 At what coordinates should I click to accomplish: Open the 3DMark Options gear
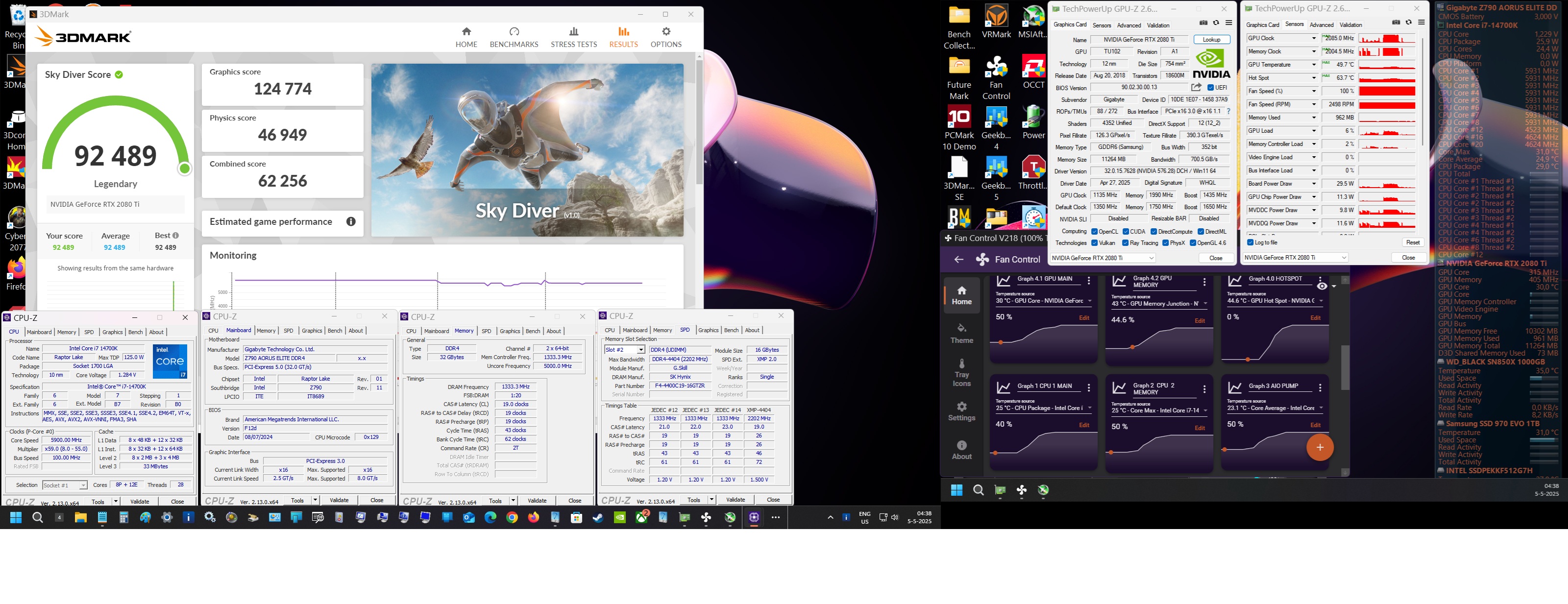coord(666,37)
